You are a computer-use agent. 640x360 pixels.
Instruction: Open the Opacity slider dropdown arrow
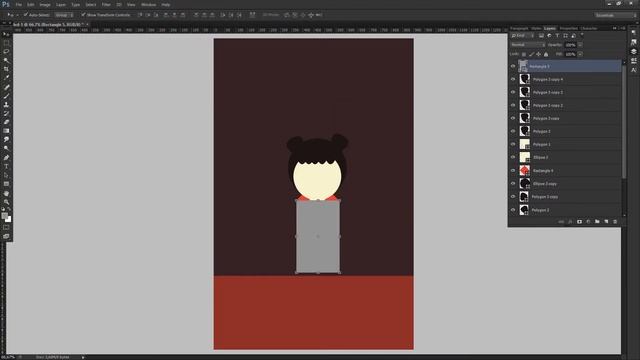[580, 45]
